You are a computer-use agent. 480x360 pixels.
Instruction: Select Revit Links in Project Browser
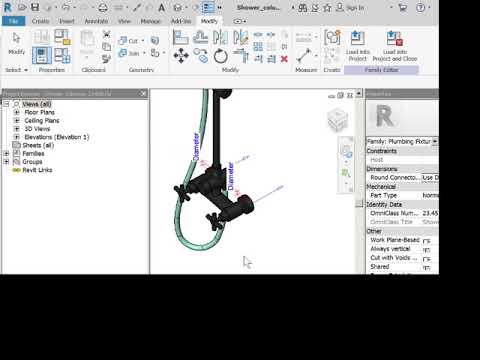pos(37,170)
